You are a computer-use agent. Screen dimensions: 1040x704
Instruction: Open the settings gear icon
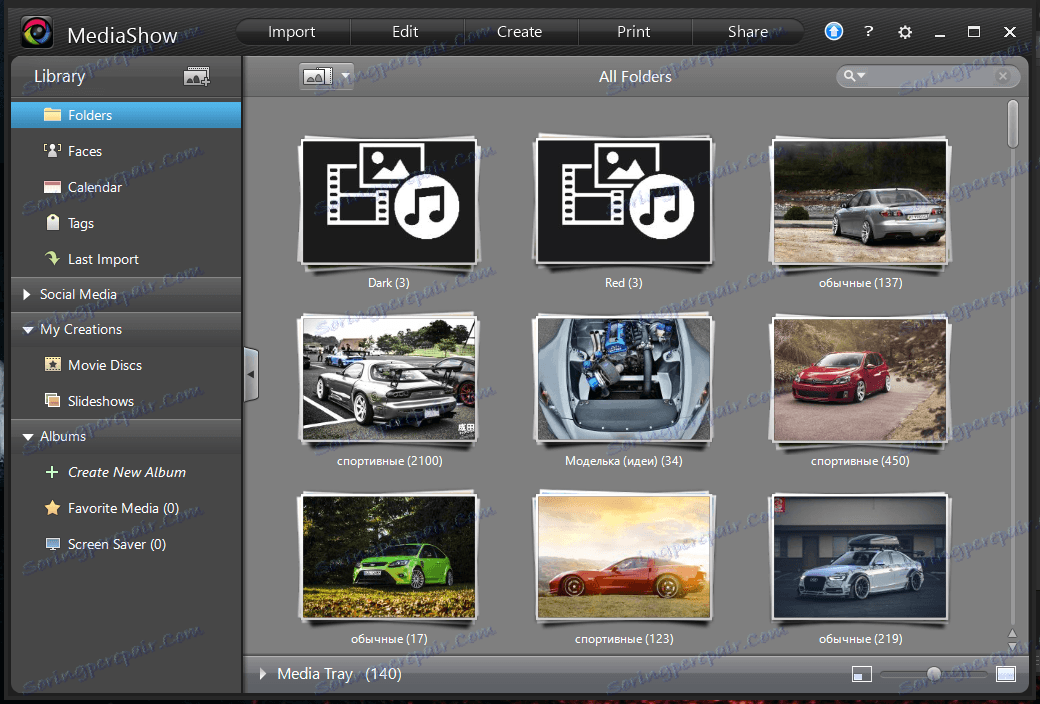[905, 32]
